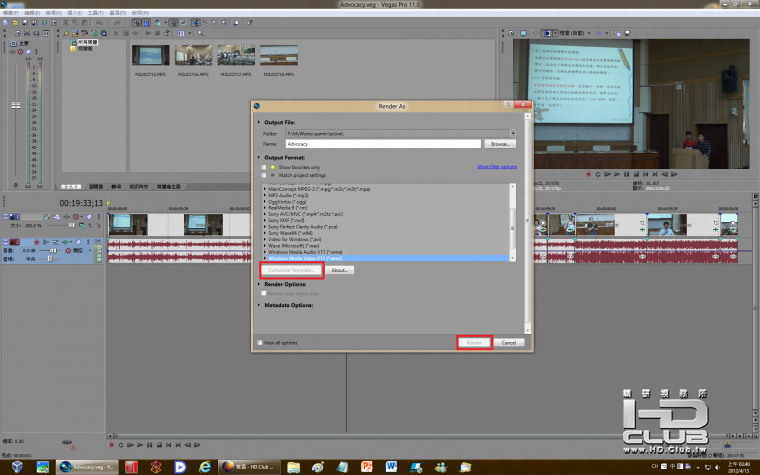Click the Name field containing Advocacy

click(383, 144)
